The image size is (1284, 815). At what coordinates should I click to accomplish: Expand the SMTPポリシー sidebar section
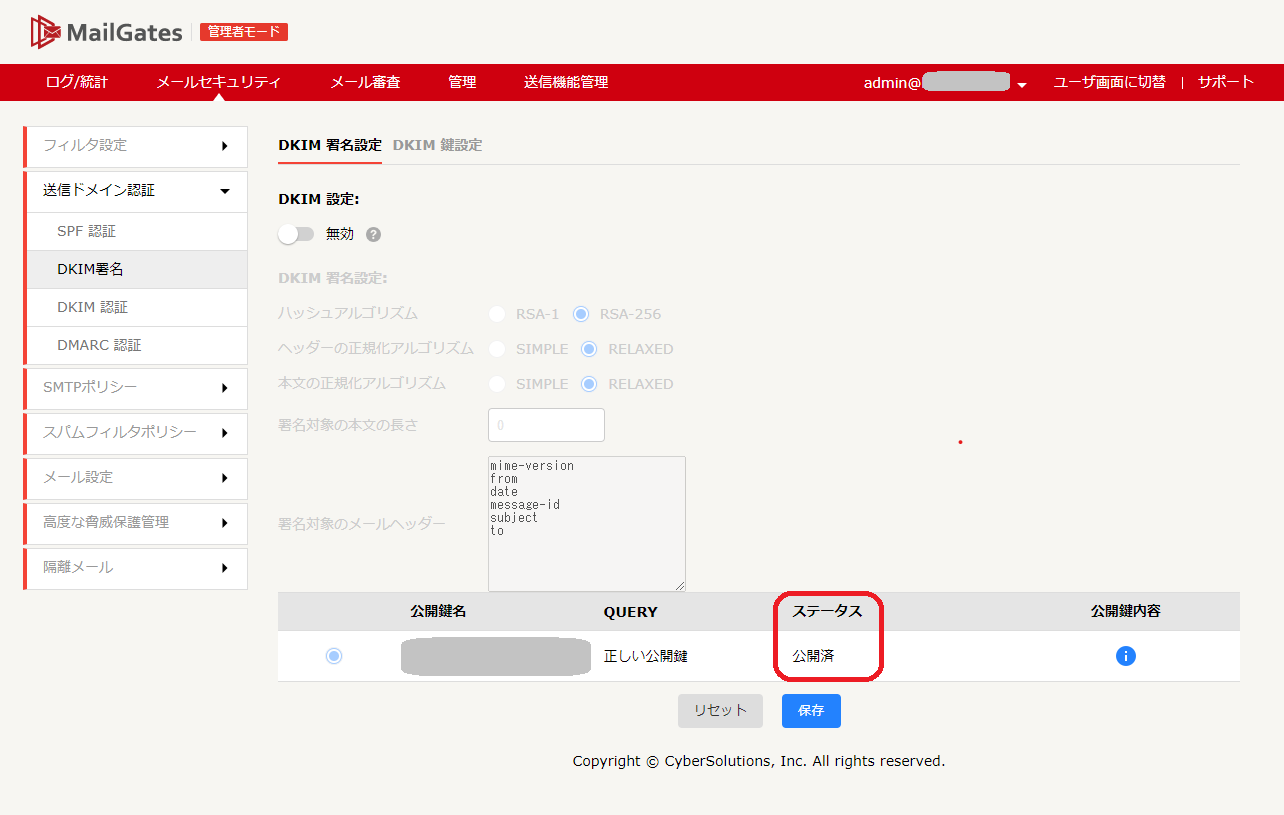click(x=136, y=388)
